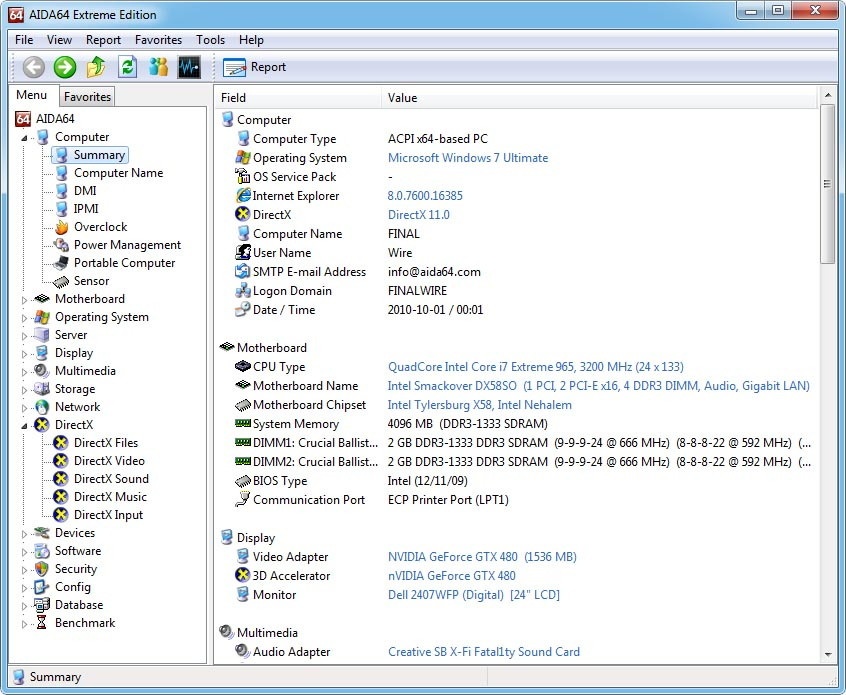Click the grey Back navigation arrow

(34, 67)
